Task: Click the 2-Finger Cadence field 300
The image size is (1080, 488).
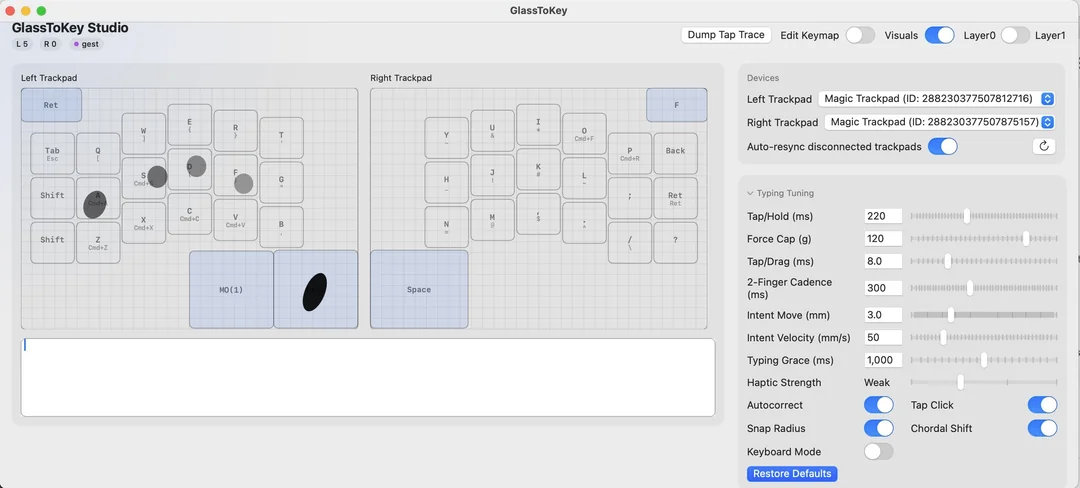Action: (883, 288)
